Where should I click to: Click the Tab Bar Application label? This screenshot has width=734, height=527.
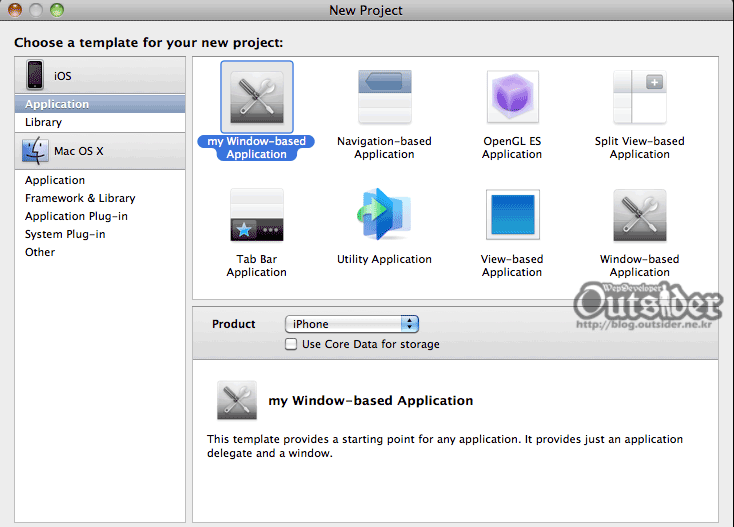257,266
